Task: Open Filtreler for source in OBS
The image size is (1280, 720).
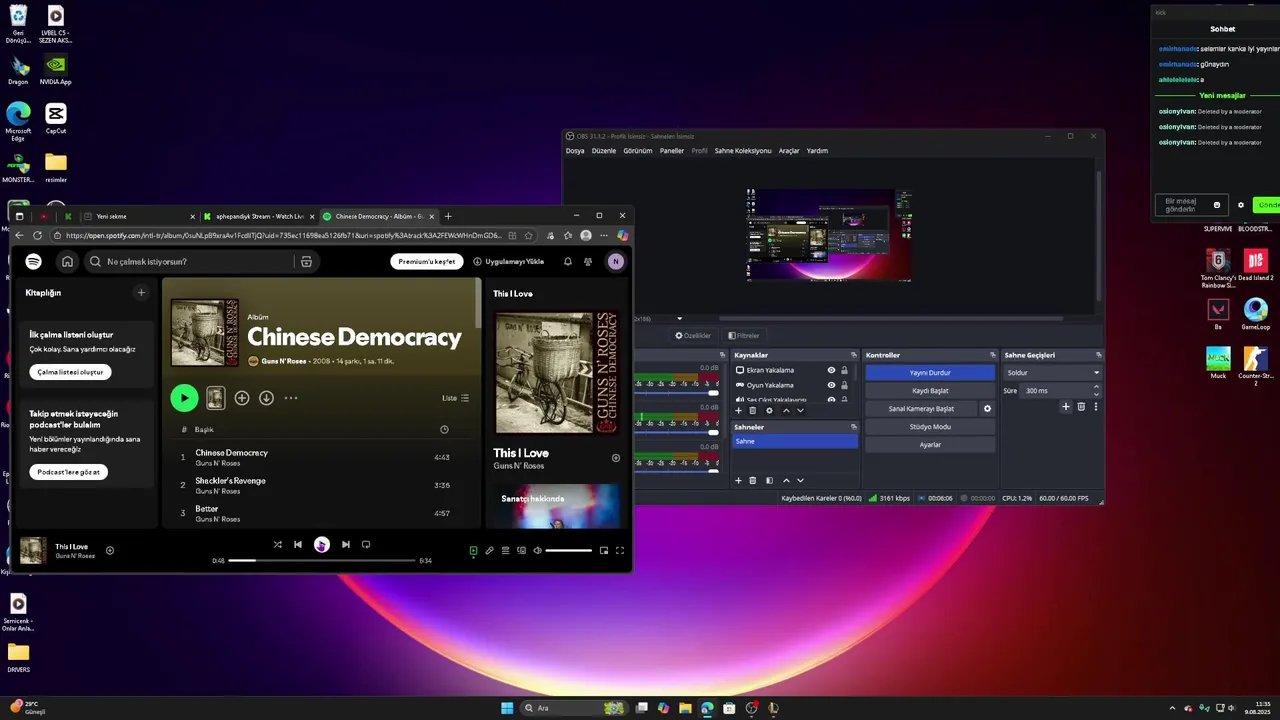Action: tap(744, 336)
